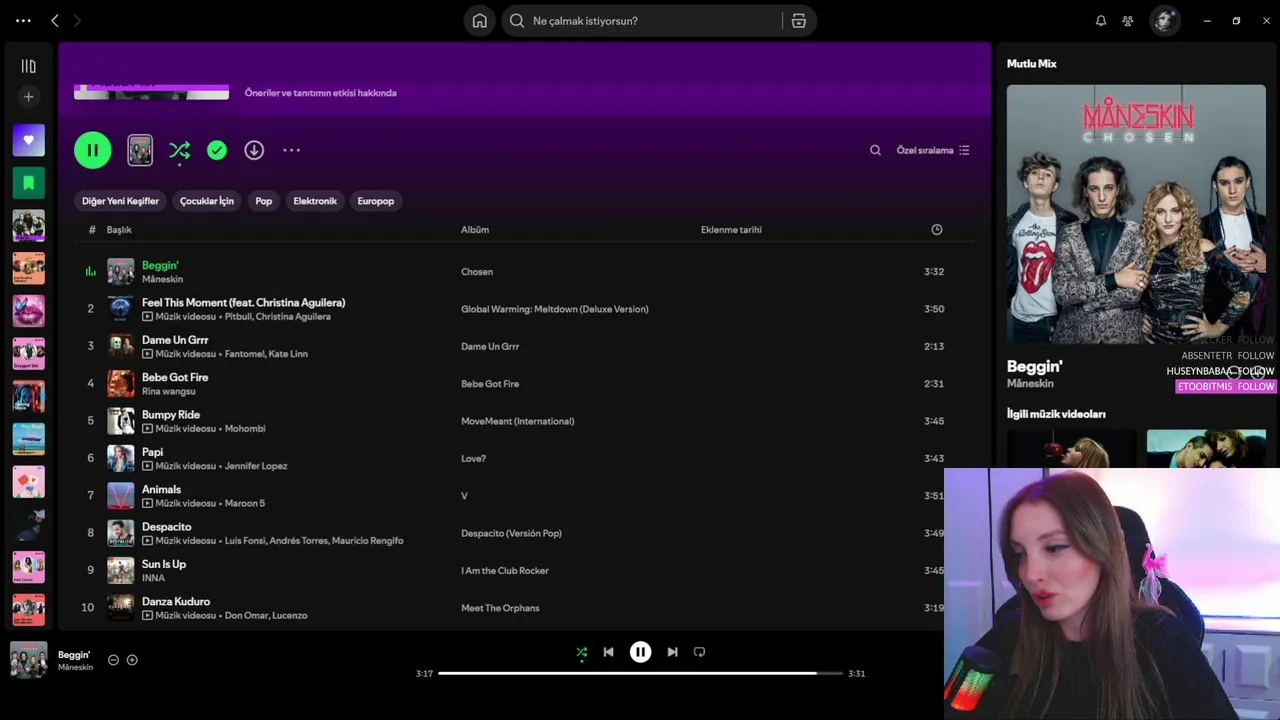
Task: Open 'Öneriler ve tanıtımın etkisi hakkında' link
Action: [321, 93]
